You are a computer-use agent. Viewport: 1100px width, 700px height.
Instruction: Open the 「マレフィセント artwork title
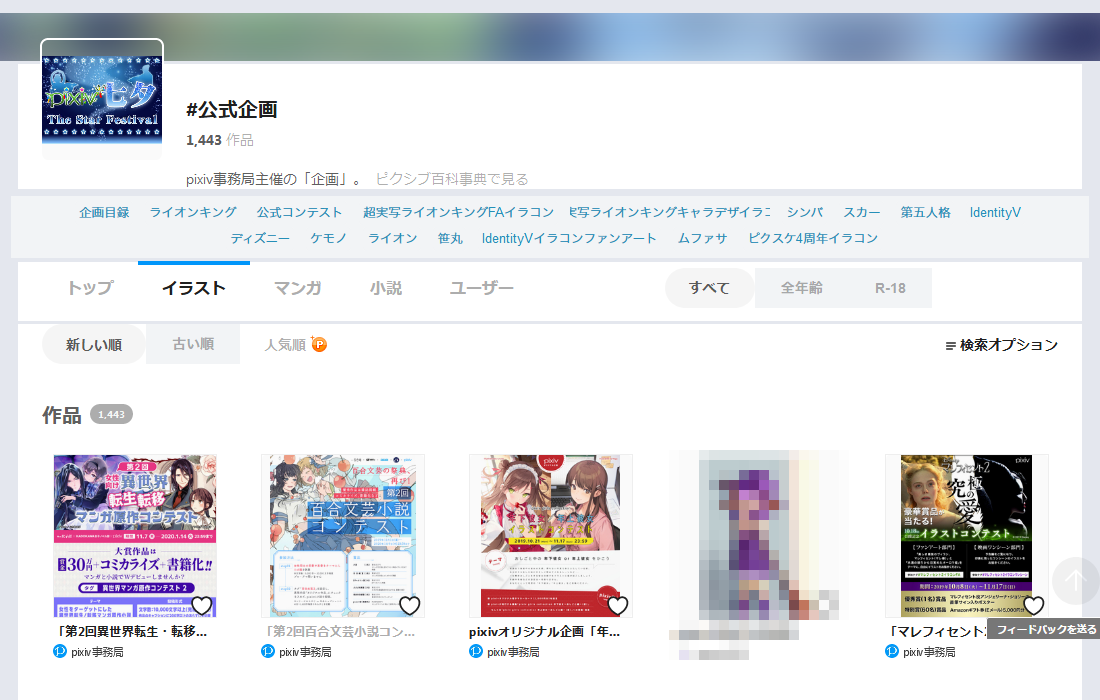[937, 631]
